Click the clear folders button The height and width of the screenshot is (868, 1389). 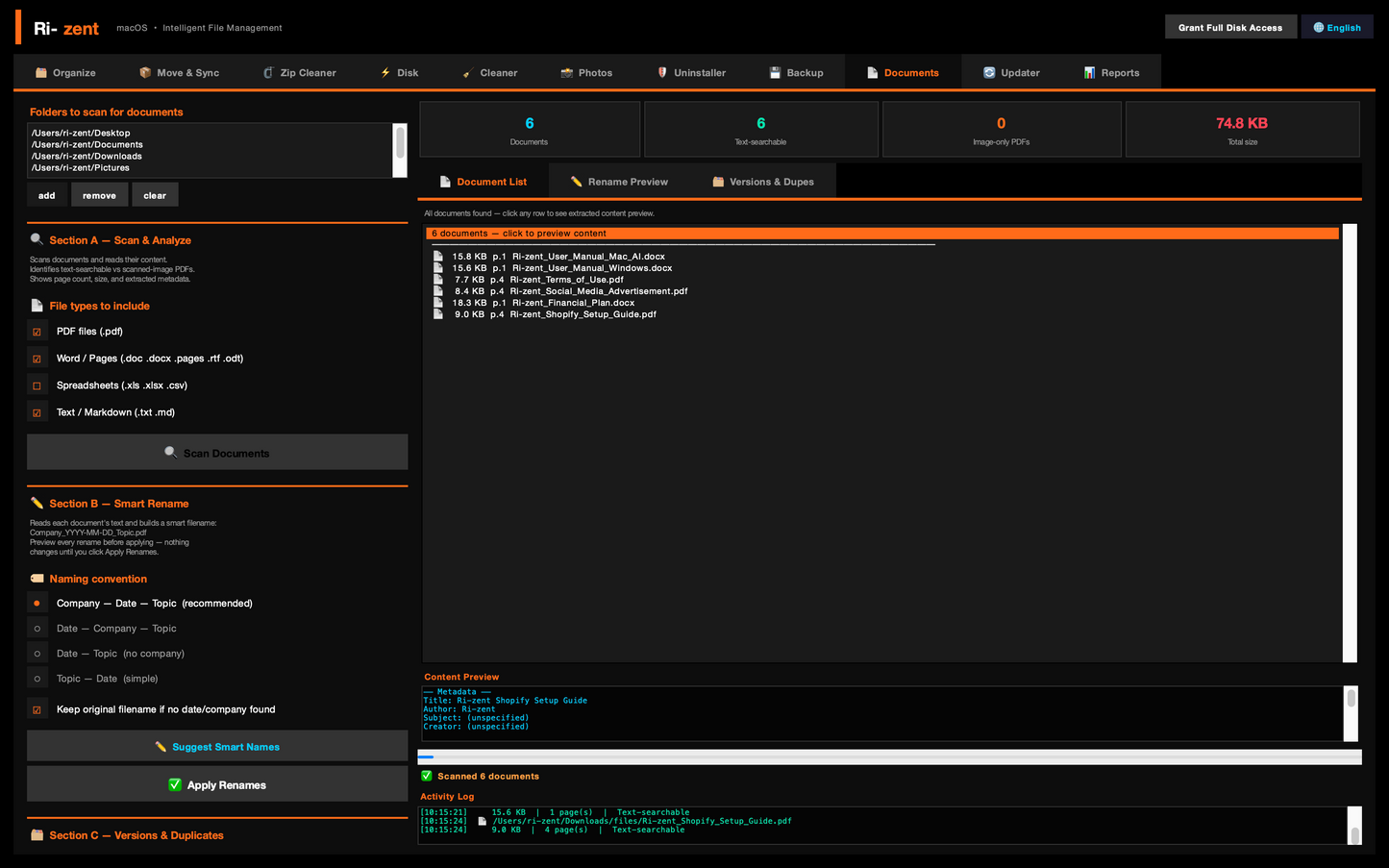pyautogui.click(x=155, y=195)
